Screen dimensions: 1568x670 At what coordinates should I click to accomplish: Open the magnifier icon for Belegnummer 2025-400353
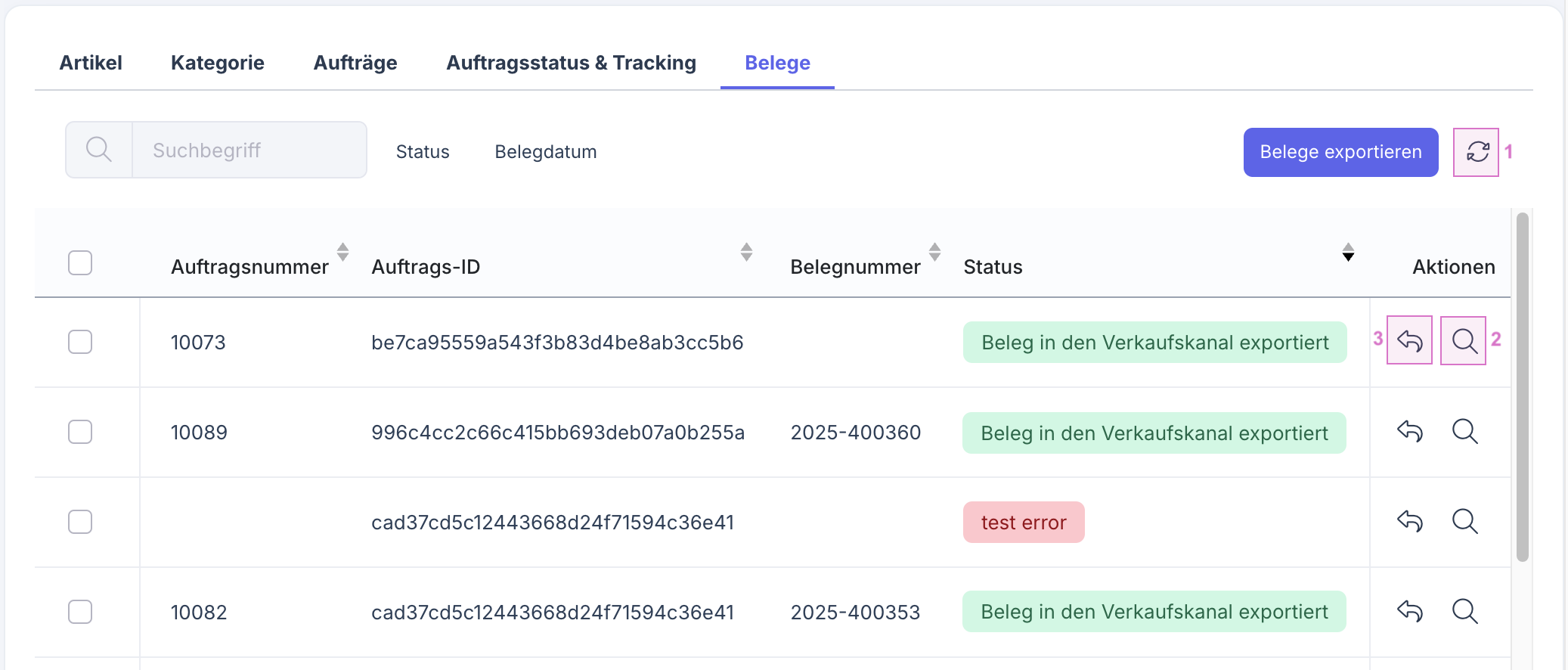tap(1464, 611)
